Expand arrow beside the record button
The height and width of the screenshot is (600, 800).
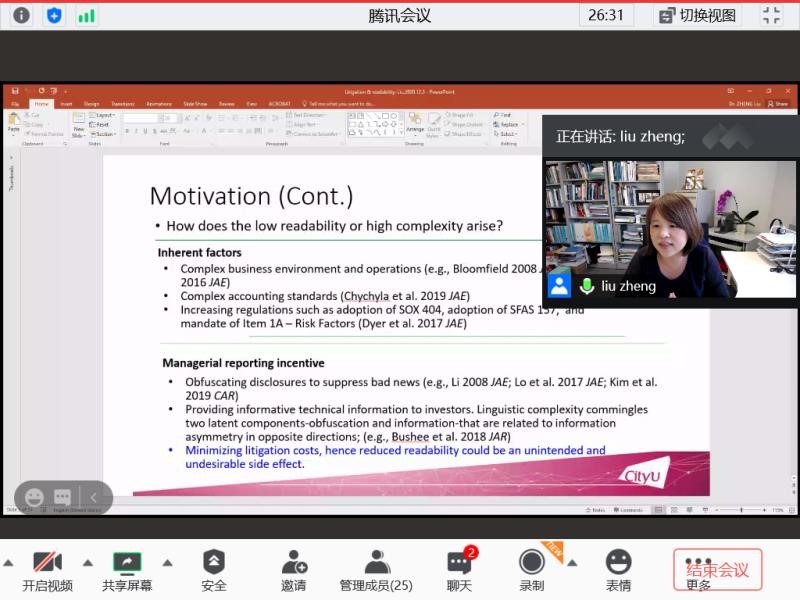tap(572, 562)
